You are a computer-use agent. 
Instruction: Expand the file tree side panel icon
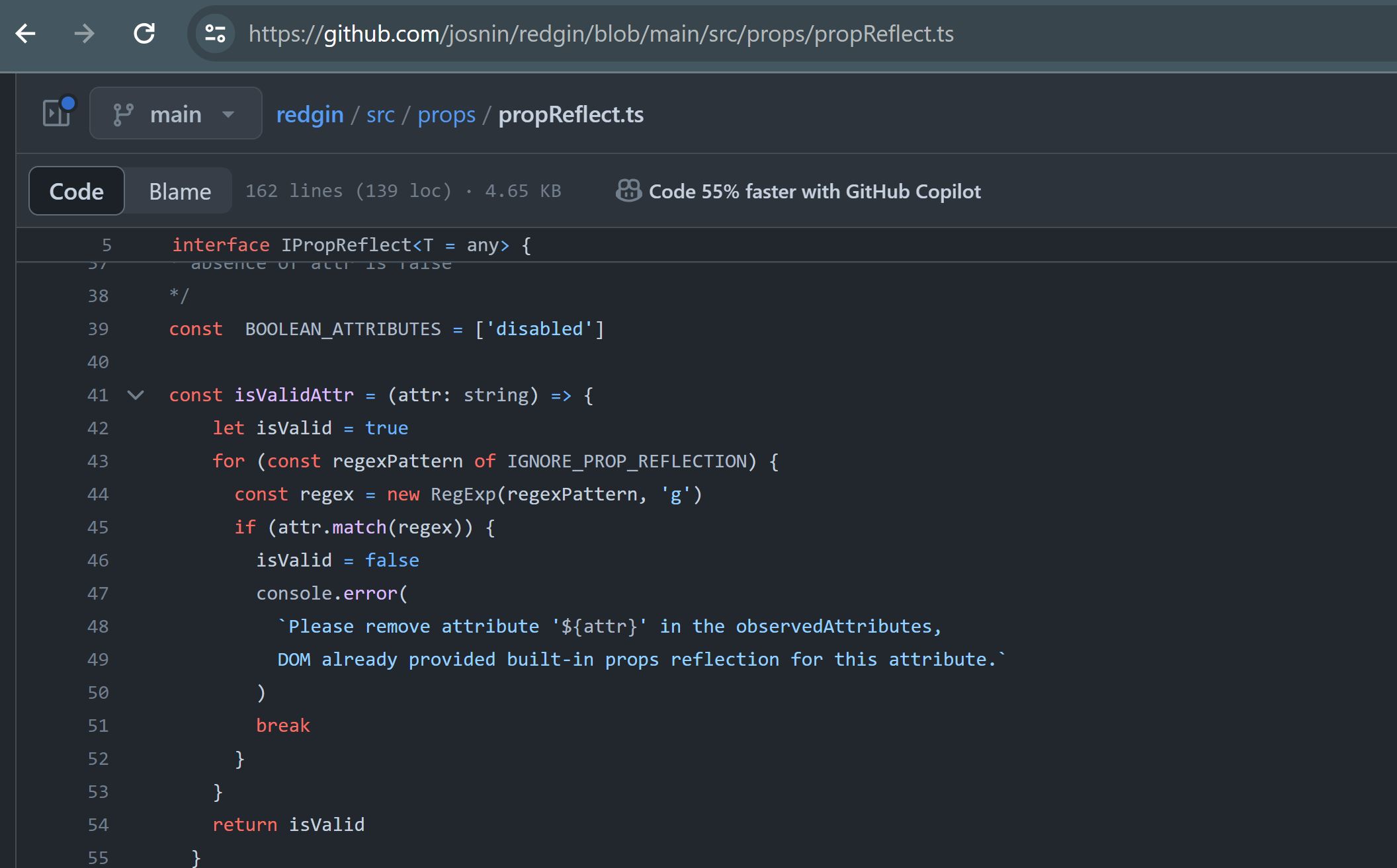[58, 113]
